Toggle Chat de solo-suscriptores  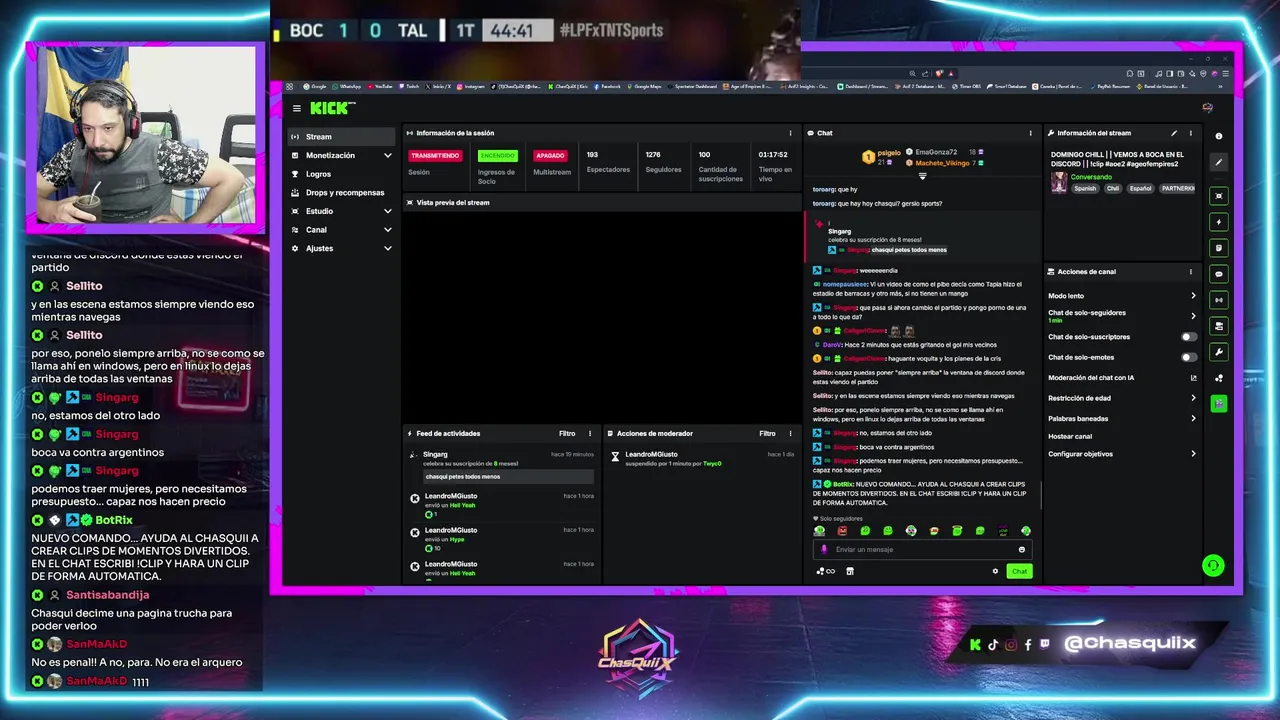click(x=1188, y=337)
